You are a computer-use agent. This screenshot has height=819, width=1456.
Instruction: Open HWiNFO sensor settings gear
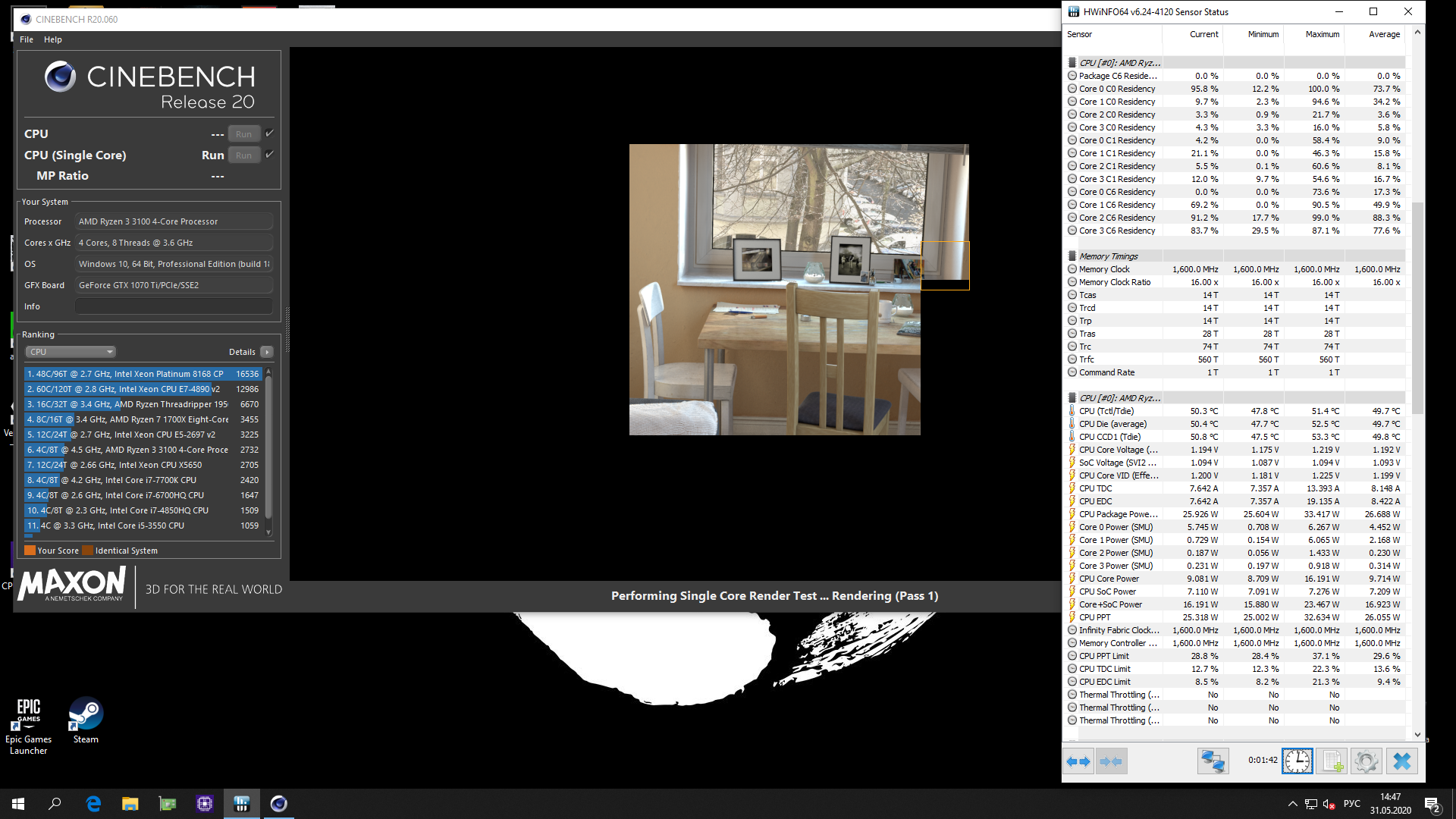point(1366,761)
